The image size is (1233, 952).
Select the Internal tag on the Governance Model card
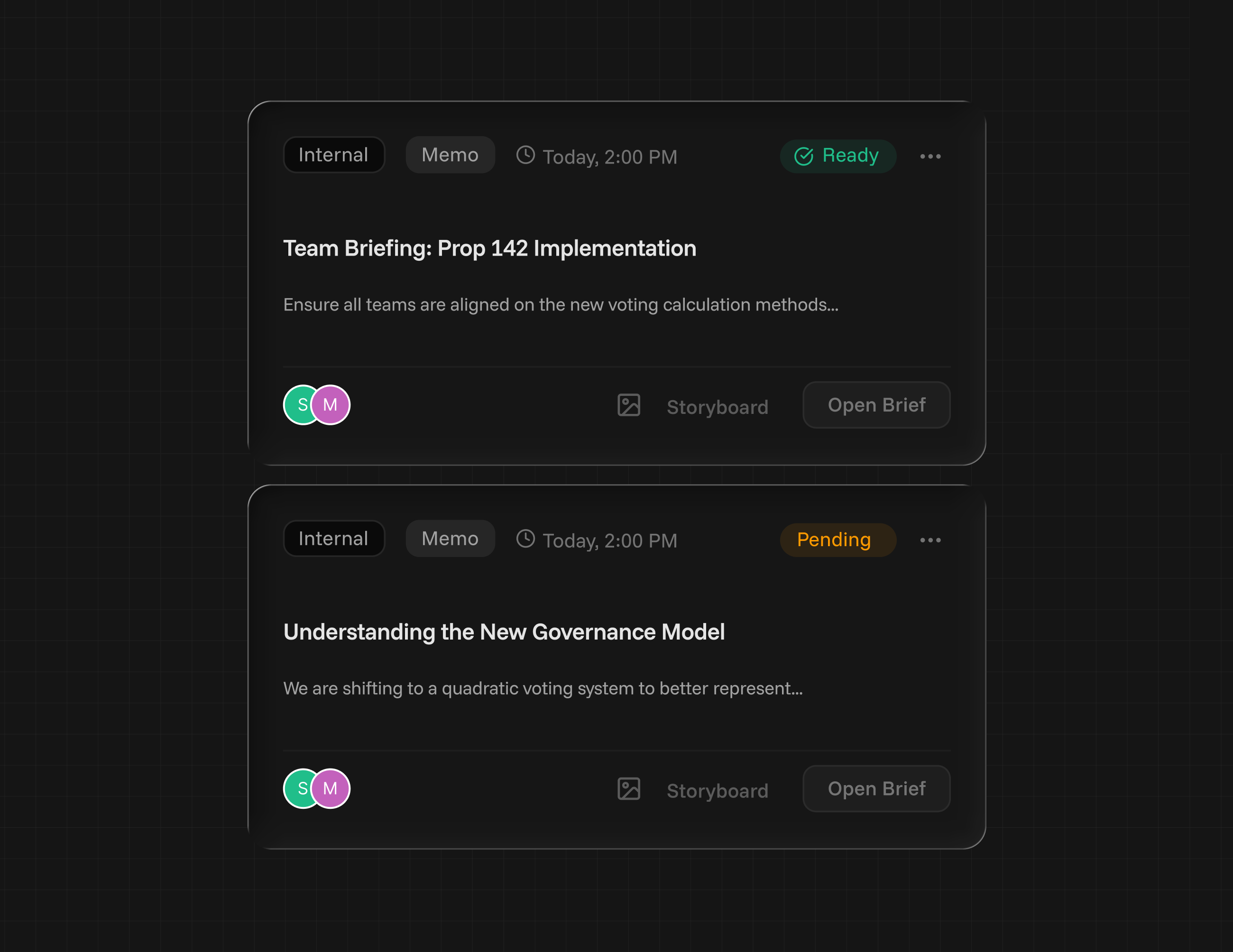(x=334, y=539)
